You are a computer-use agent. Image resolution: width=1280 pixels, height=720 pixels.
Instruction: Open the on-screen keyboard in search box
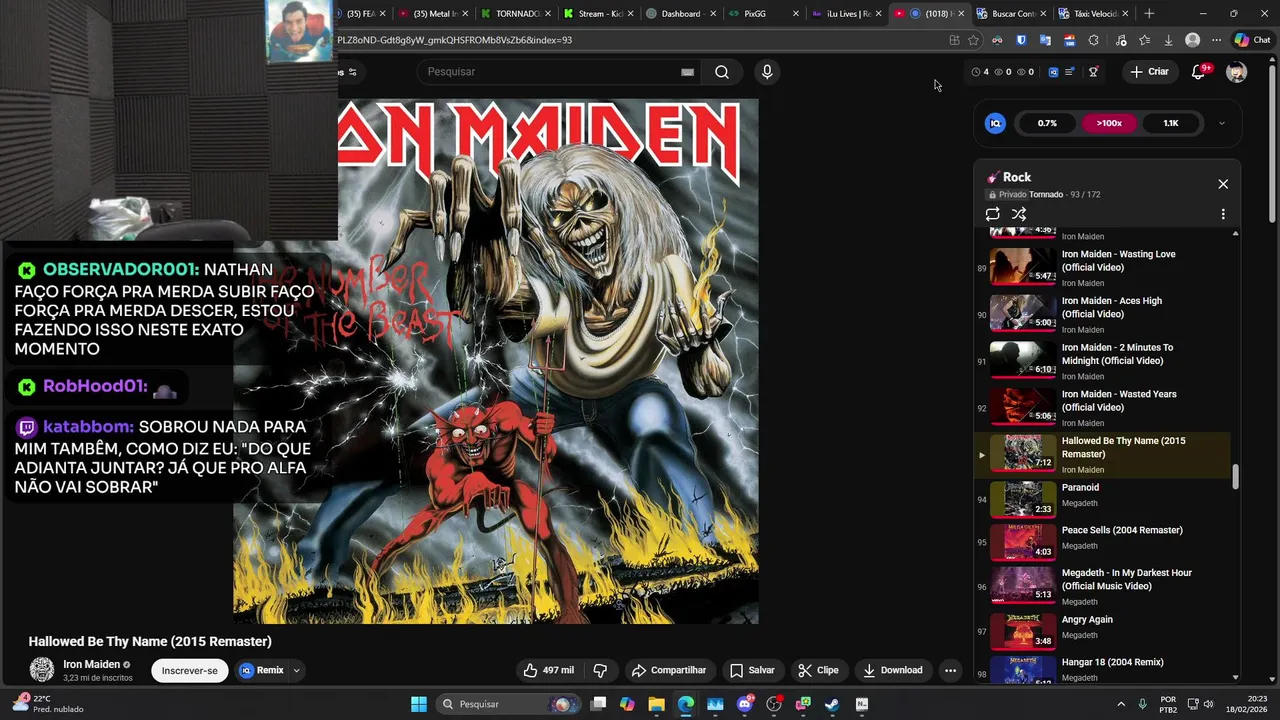(x=687, y=72)
